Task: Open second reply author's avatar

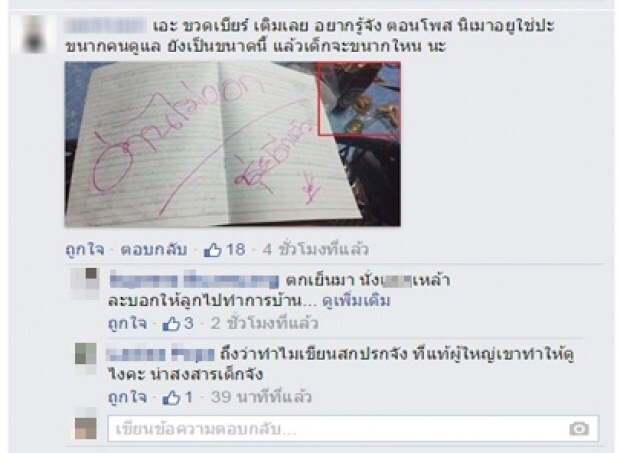Action: (x=86, y=359)
